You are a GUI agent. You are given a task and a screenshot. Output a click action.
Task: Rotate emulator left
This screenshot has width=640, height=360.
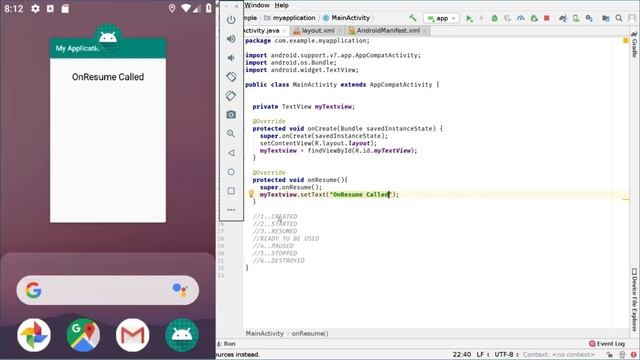click(x=231, y=76)
